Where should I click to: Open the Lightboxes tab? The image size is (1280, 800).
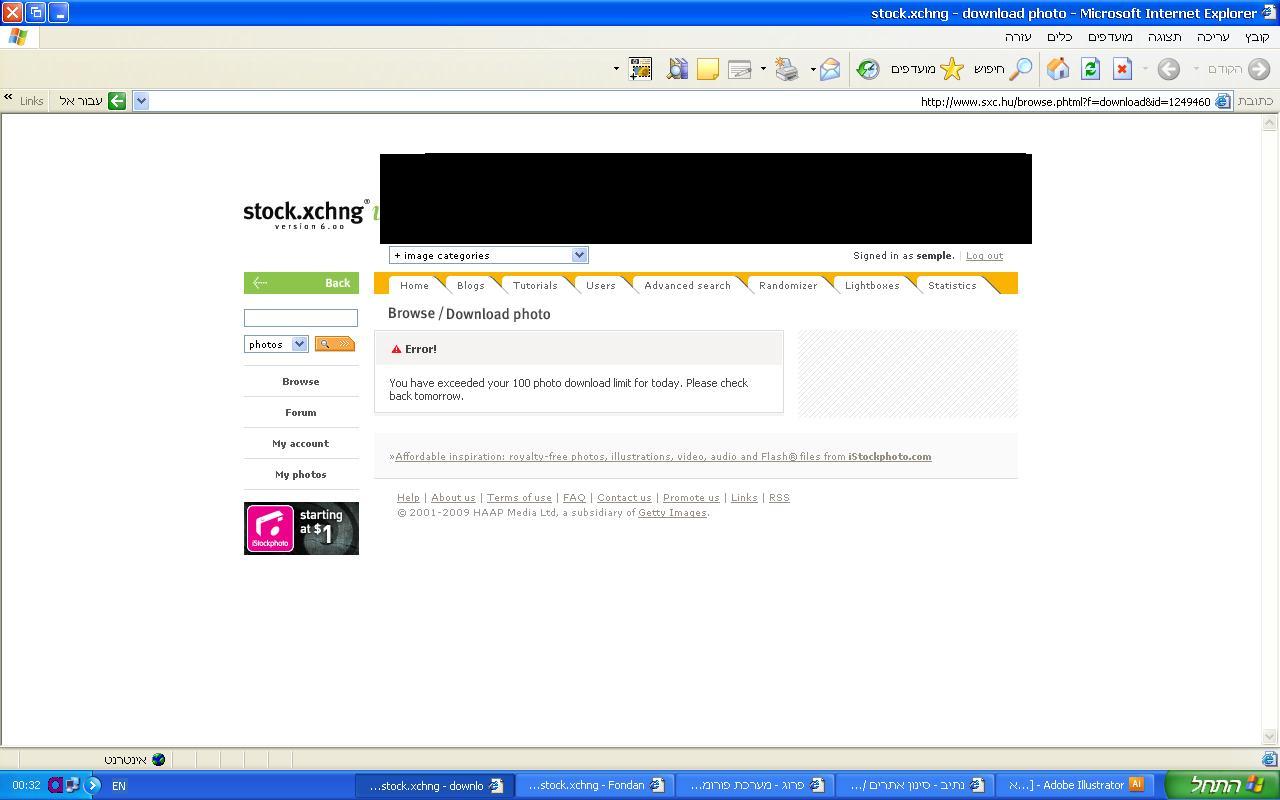coord(872,285)
